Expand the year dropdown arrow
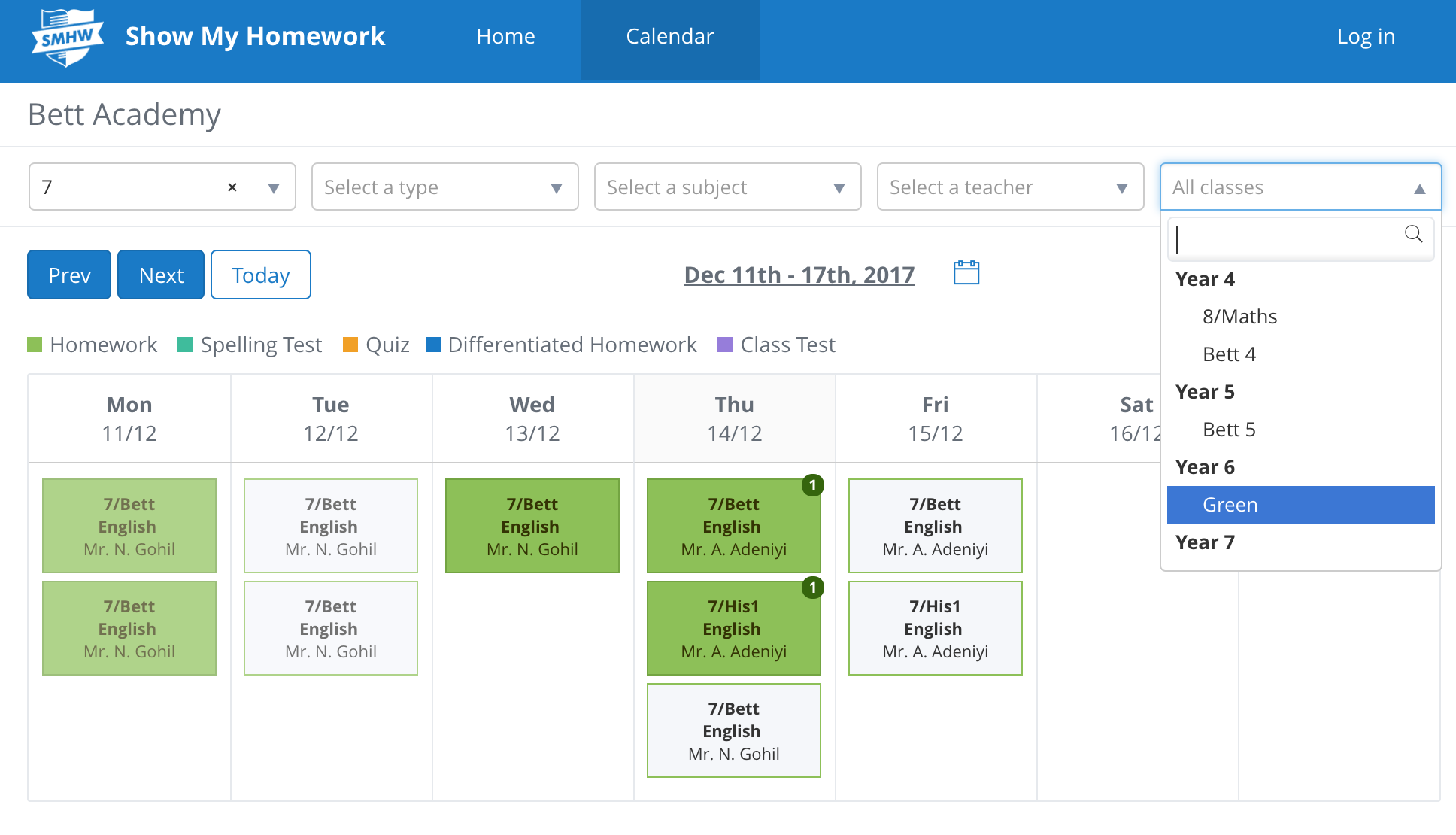 click(x=274, y=188)
